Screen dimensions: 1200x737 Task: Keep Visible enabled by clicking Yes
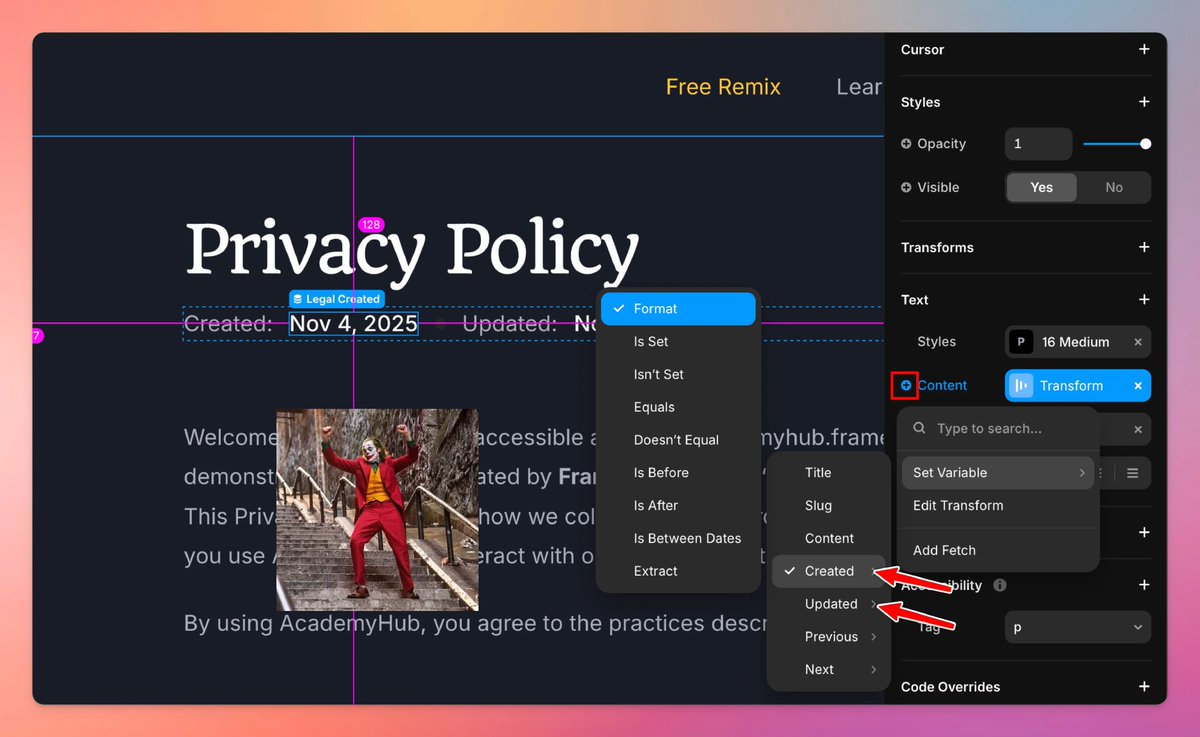click(1041, 187)
